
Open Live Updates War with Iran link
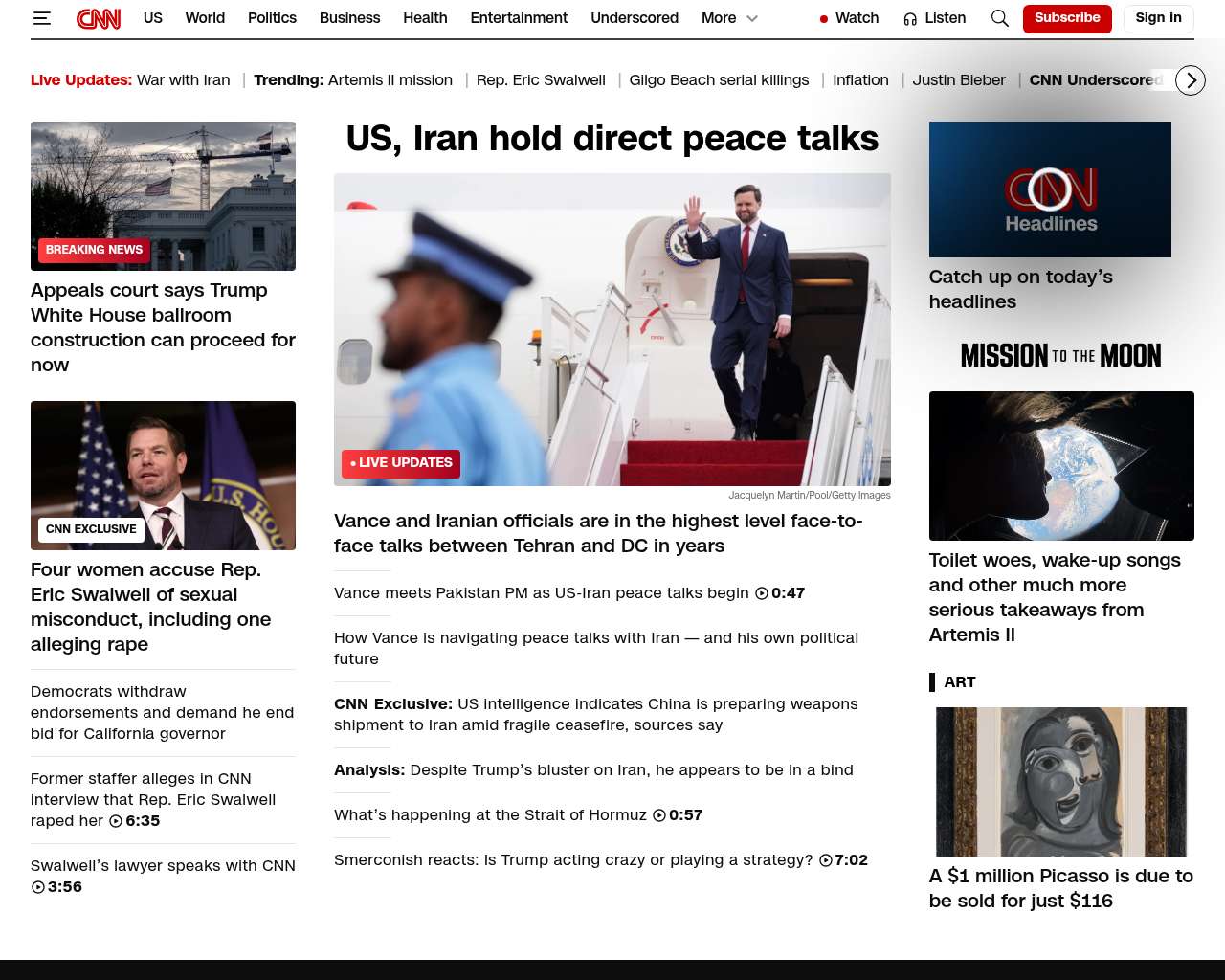click(183, 80)
